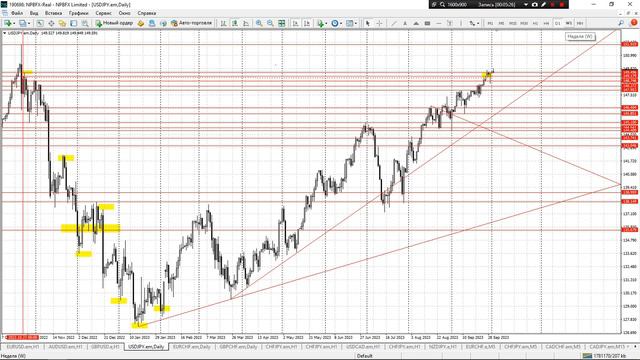Open a new chart window
Viewport: 640px width, 360px height.
(x=7, y=23)
